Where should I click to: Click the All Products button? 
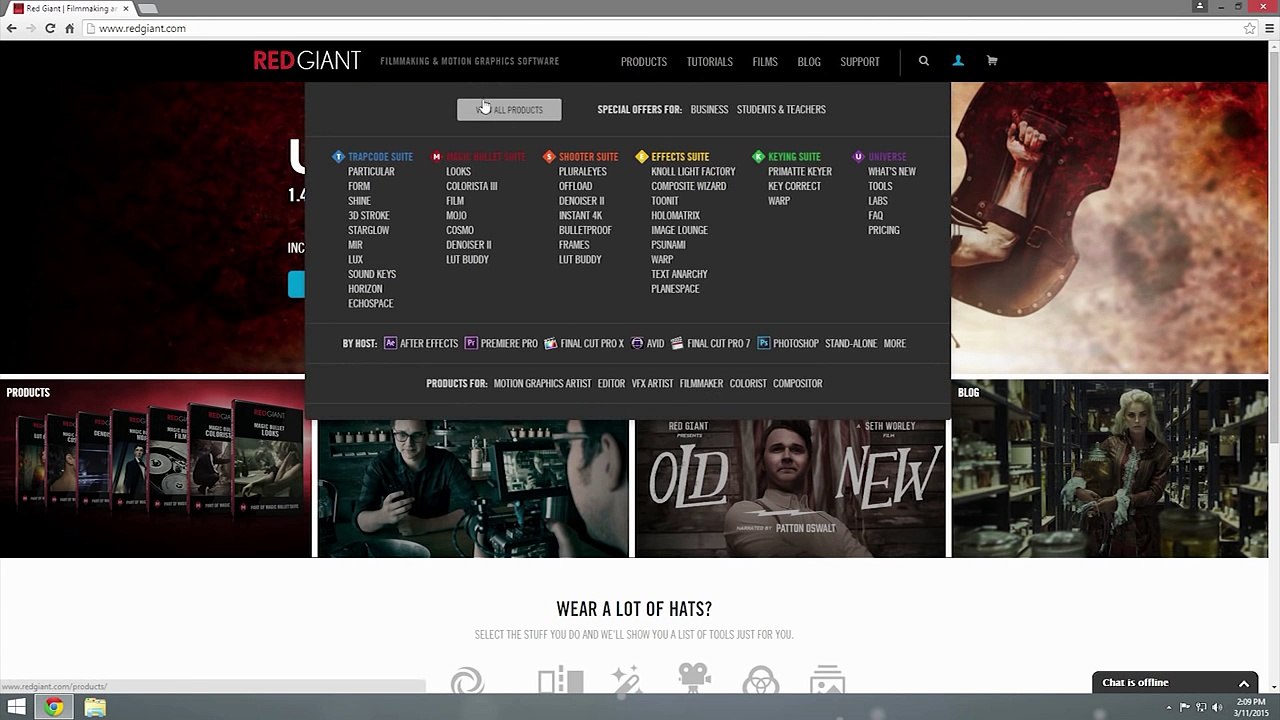pyautogui.click(x=509, y=109)
